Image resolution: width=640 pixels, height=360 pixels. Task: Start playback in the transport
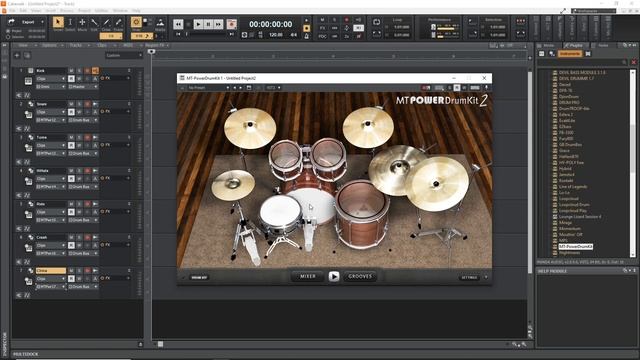click(198, 24)
